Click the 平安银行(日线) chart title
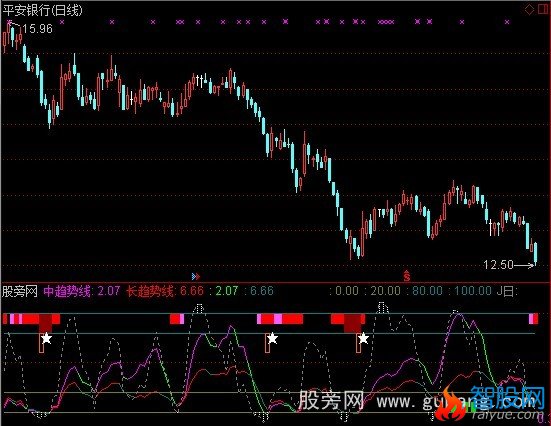Screen dimensions: 551x426 [43, 10]
